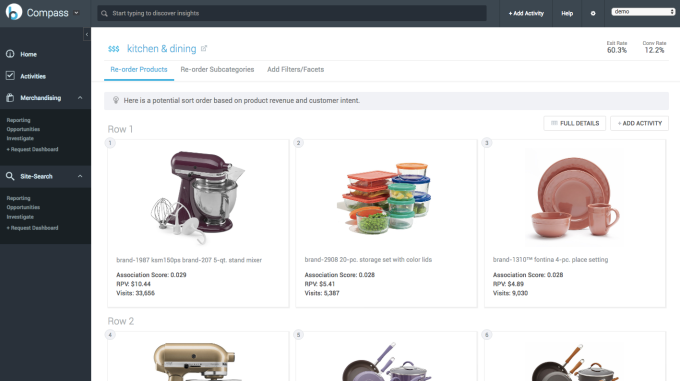Click the kitchen & dining title
This screenshot has height=381, width=680.
(x=161, y=49)
